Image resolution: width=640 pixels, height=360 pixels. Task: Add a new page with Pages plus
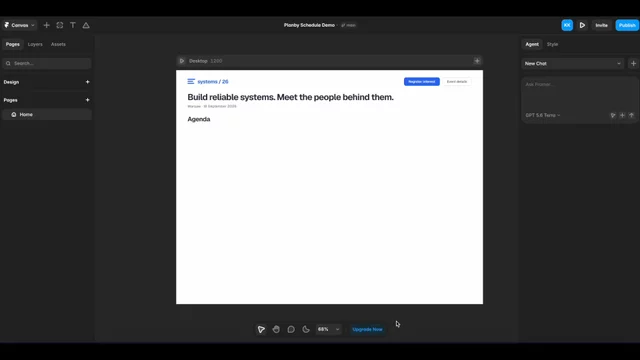click(x=87, y=100)
